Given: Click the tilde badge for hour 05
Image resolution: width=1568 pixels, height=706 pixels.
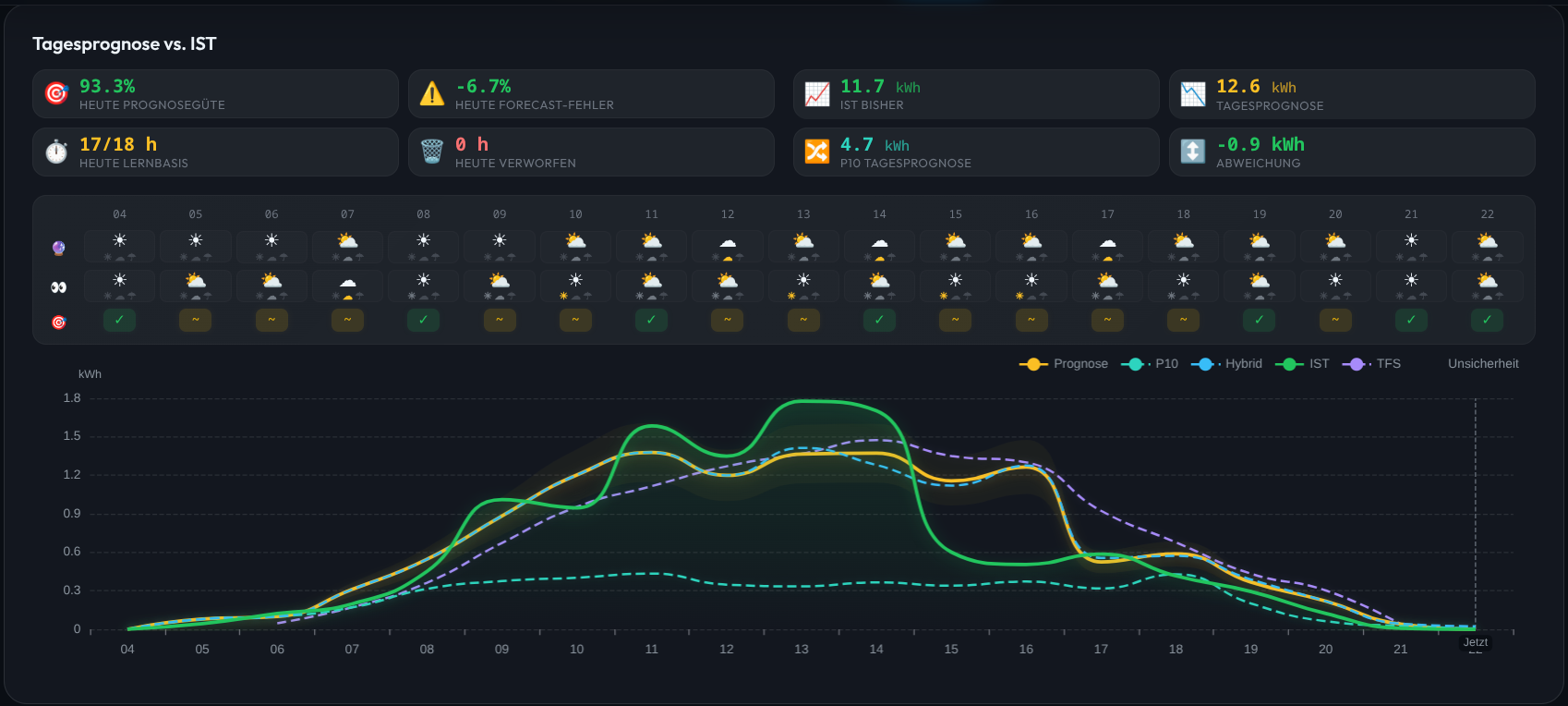Looking at the screenshot, I should pyautogui.click(x=196, y=320).
